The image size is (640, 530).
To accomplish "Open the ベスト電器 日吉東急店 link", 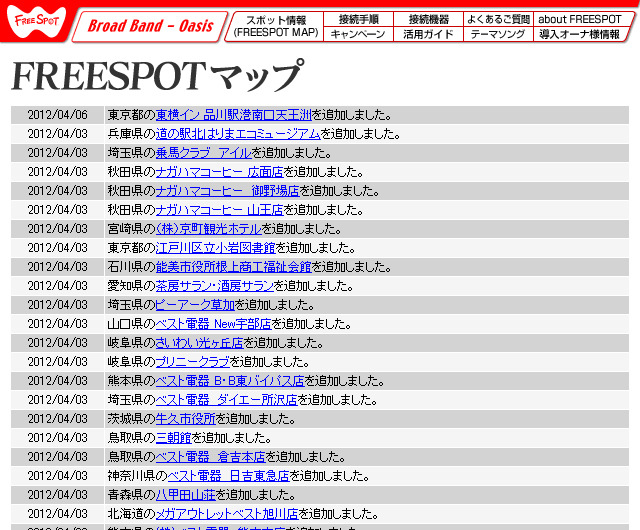I will coord(229,476).
